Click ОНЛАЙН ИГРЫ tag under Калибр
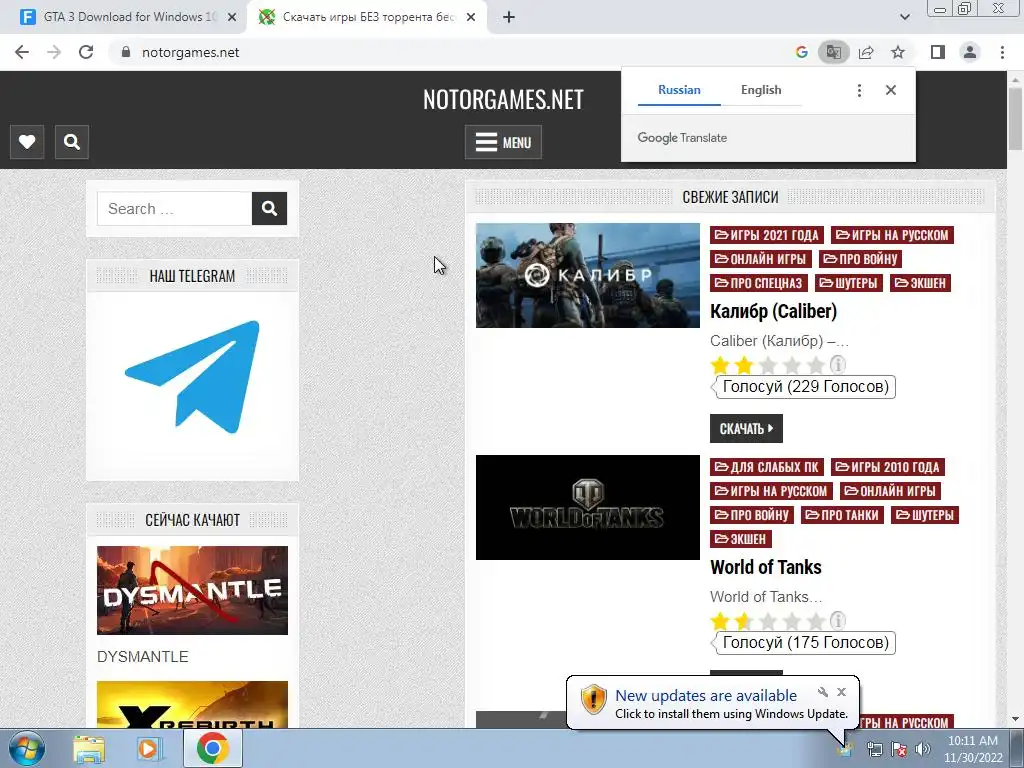The height and width of the screenshot is (768, 1024). click(760, 259)
